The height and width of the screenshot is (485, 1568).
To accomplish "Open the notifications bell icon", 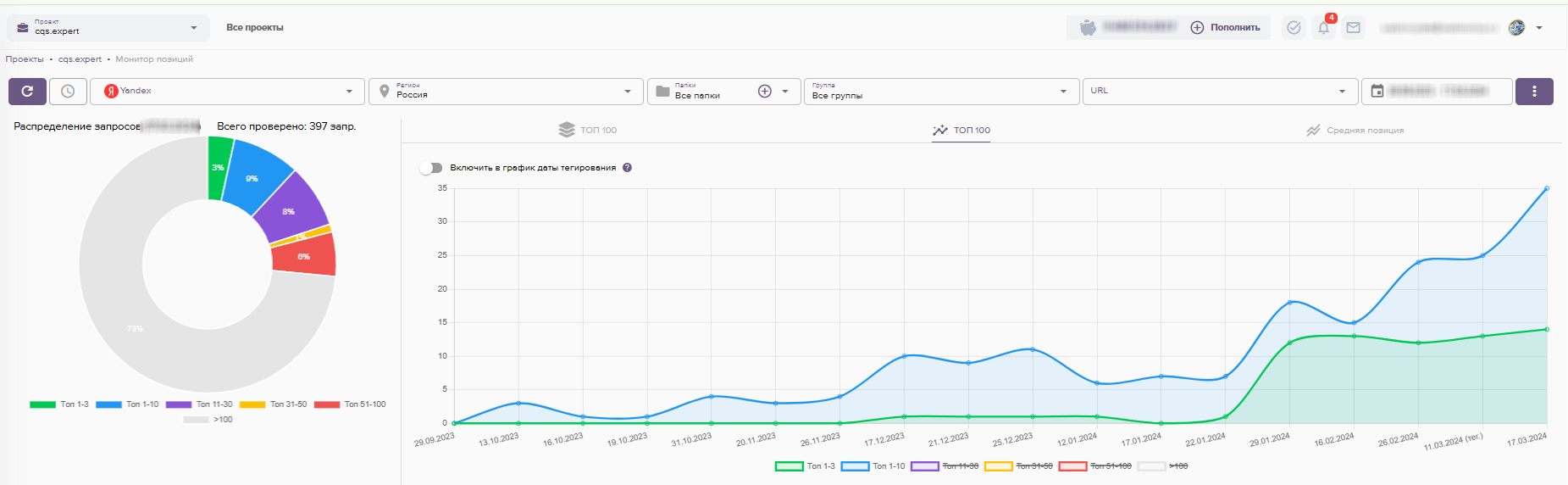I will click(x=1323, y=28).
